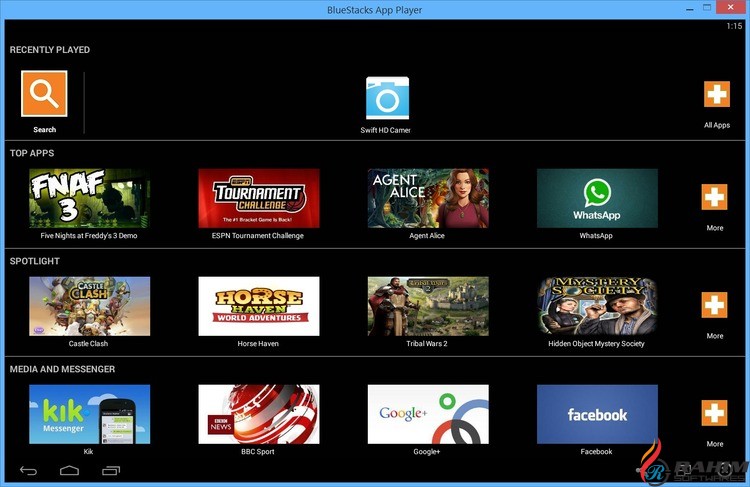Open the BBC Sport tile

259,414
